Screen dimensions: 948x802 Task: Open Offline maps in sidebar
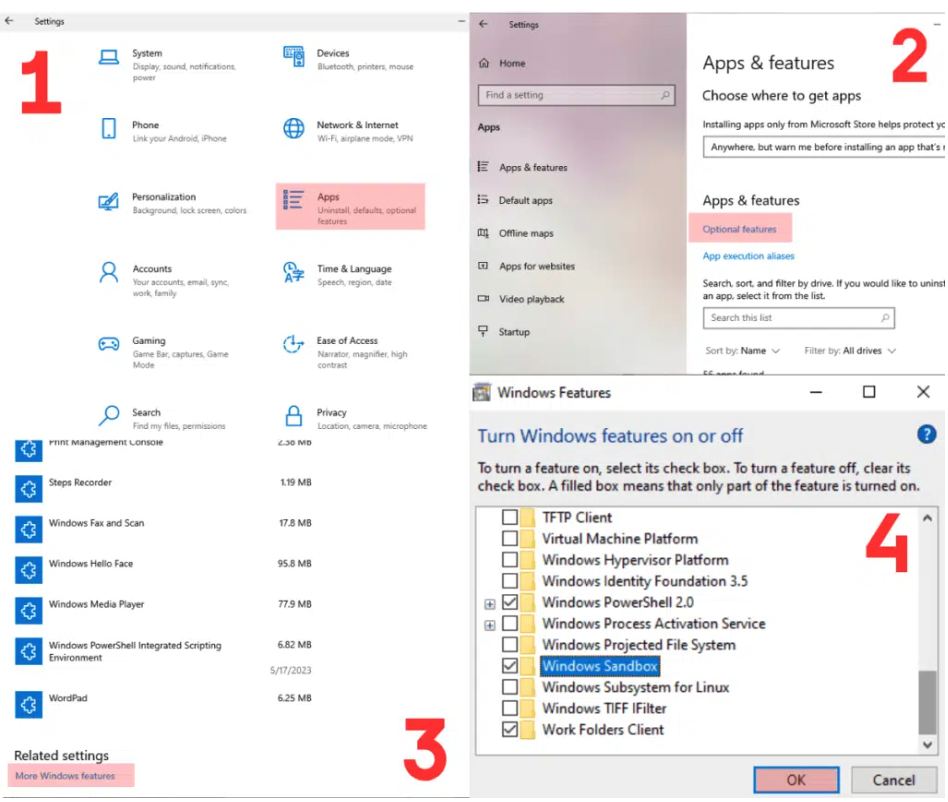click(x=525, y=233)
